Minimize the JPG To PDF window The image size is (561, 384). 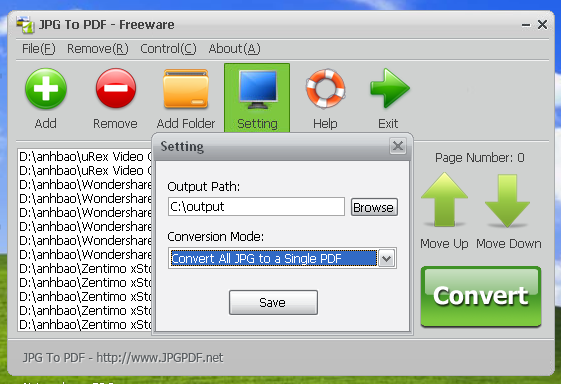click(526, 25)
